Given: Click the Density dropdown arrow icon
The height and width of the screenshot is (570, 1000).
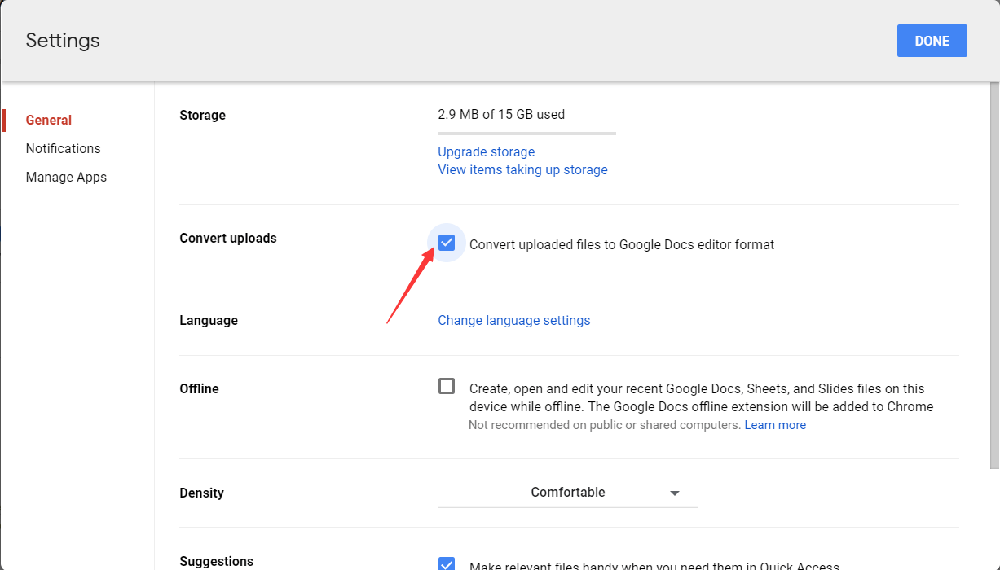Looking at the screenshot, I should (x=675, y=494).
